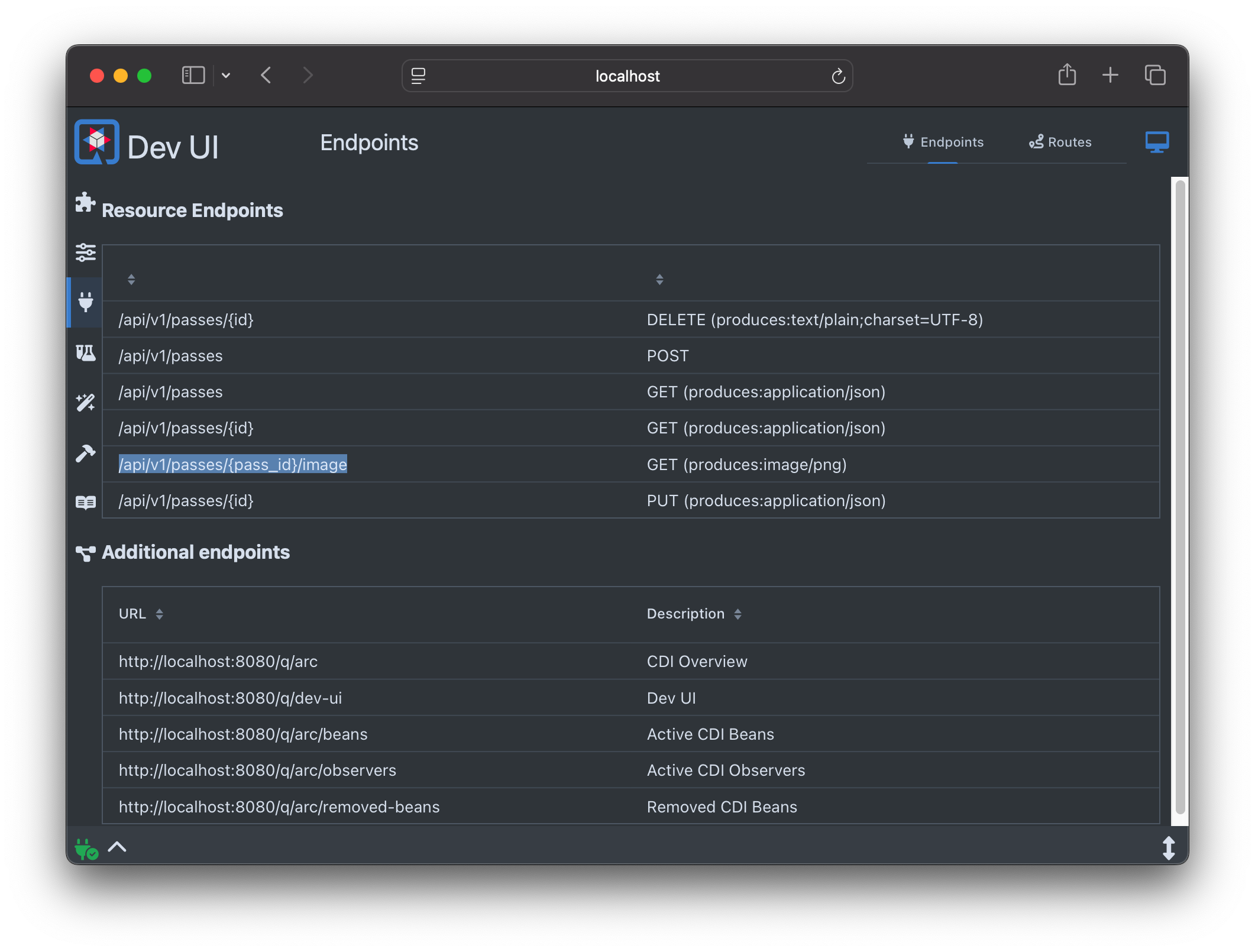This screenshot has width=1255, height=952.
Task: Click the /api/v1/passes/{pass_id}/image endpoint
Action: (x=233, y=465)
